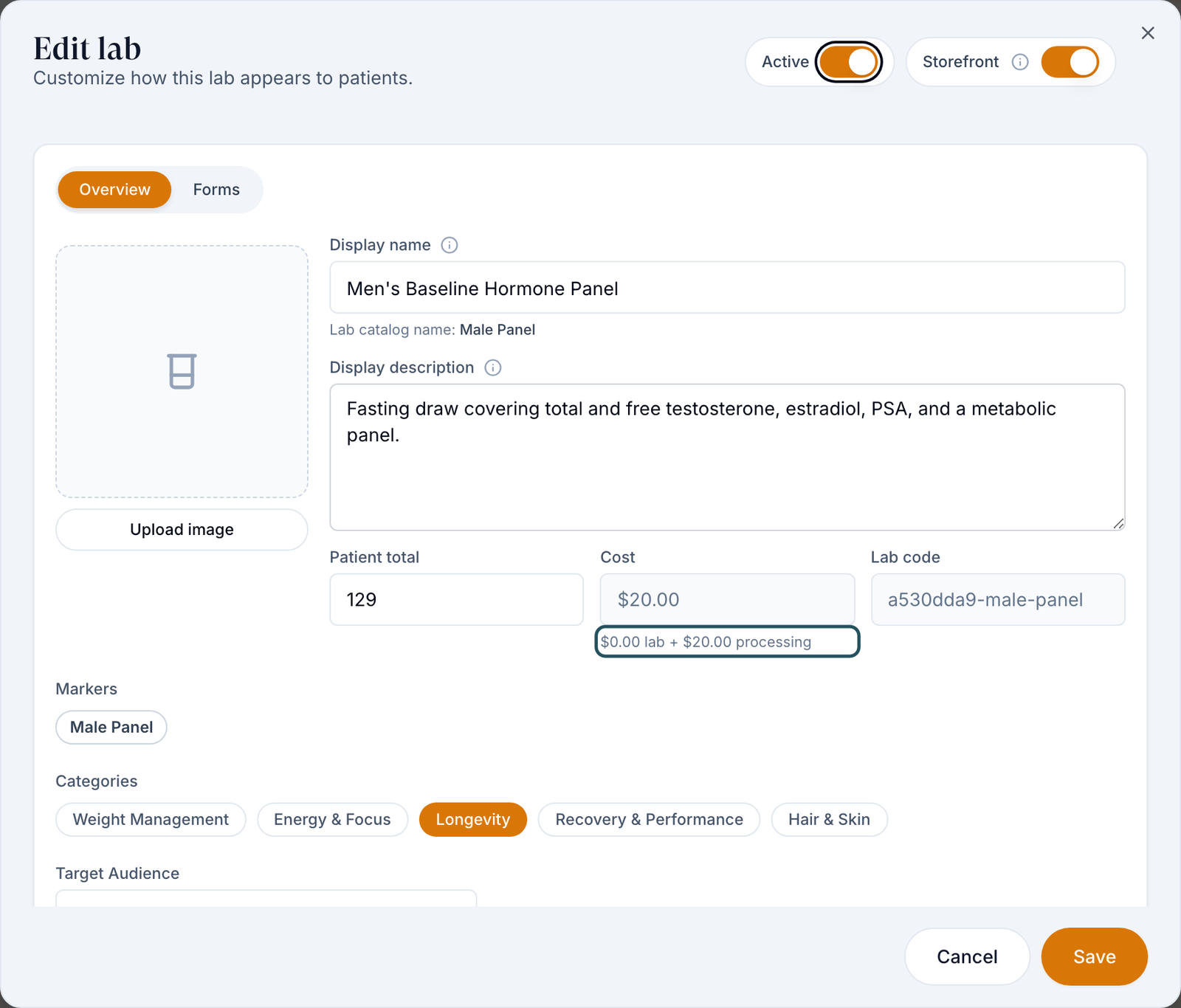Image resolution: width=1181 pixels, height=1008 pixels.
Task: Toggle the Storefront switch
Action: click(1070, 62)
